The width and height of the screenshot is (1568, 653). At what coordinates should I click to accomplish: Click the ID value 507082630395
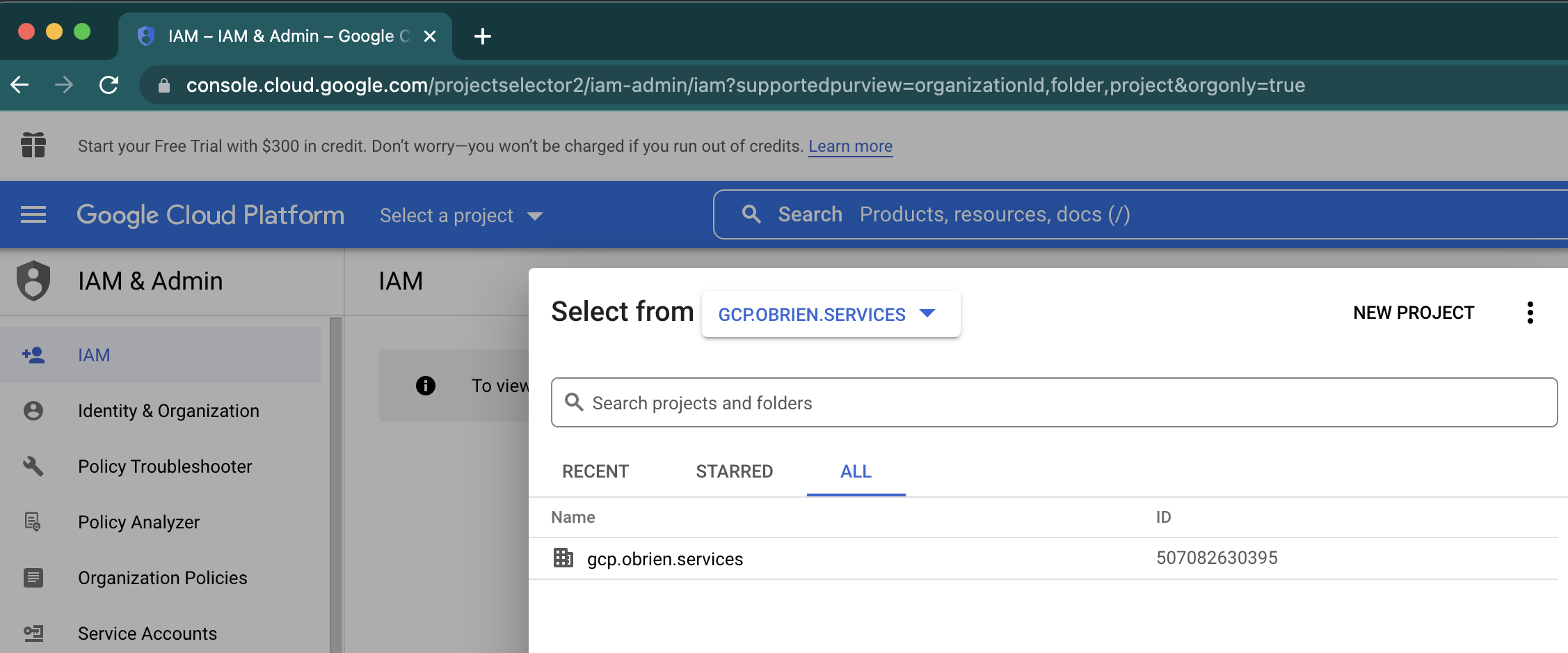point(1217,558)
